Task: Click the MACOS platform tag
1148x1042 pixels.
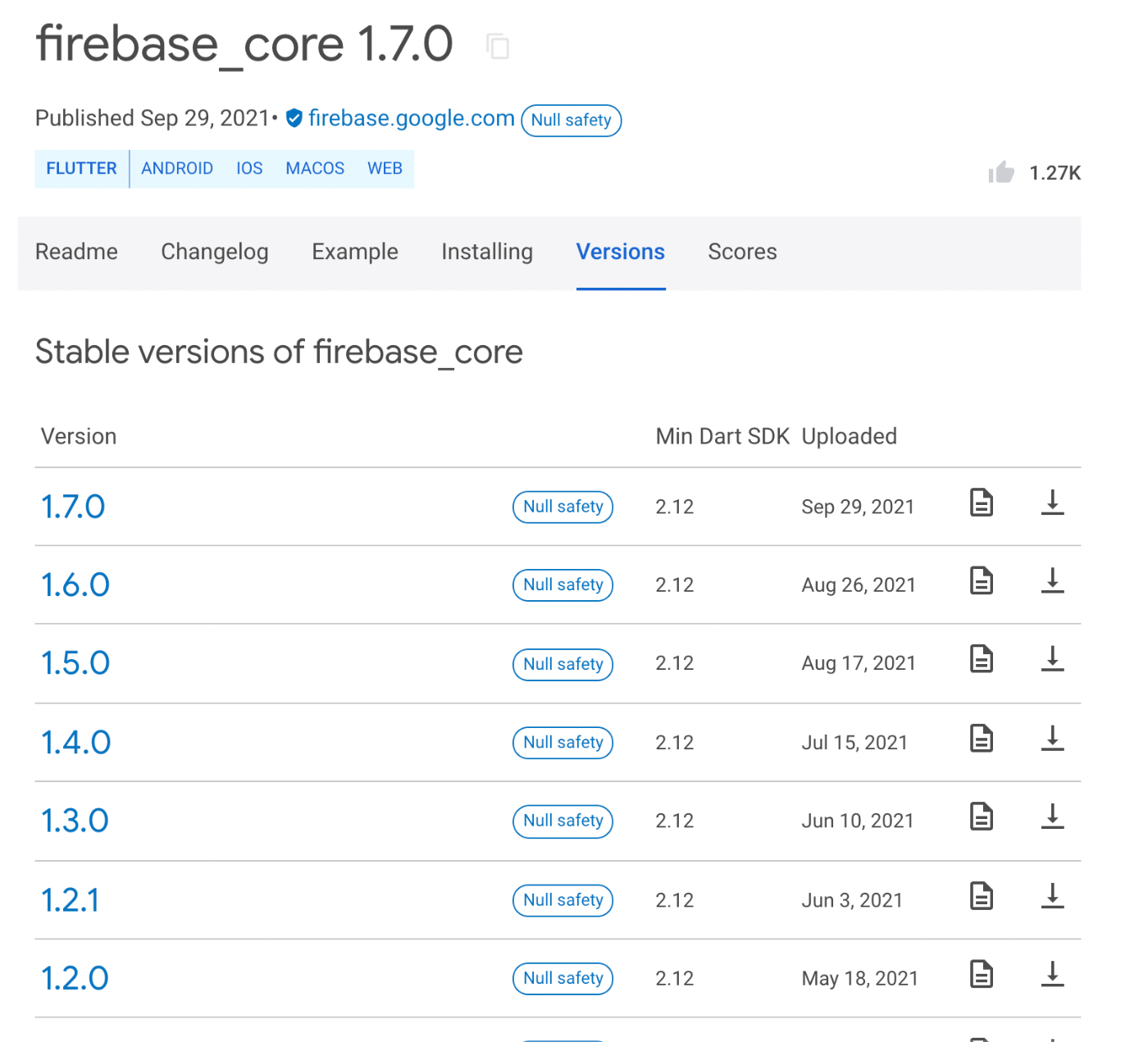Action: coord(315,169)
